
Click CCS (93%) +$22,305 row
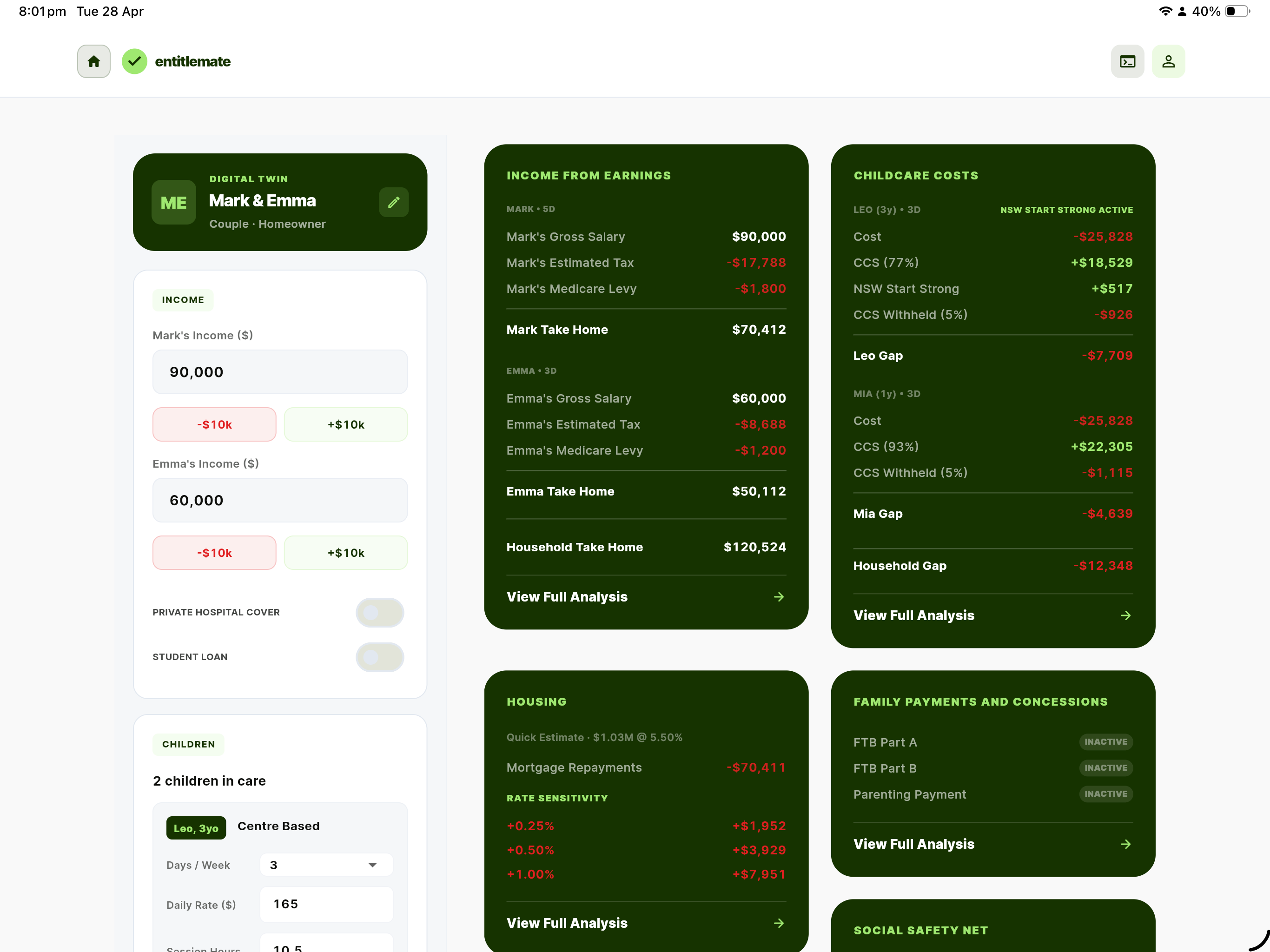[992, 447]
